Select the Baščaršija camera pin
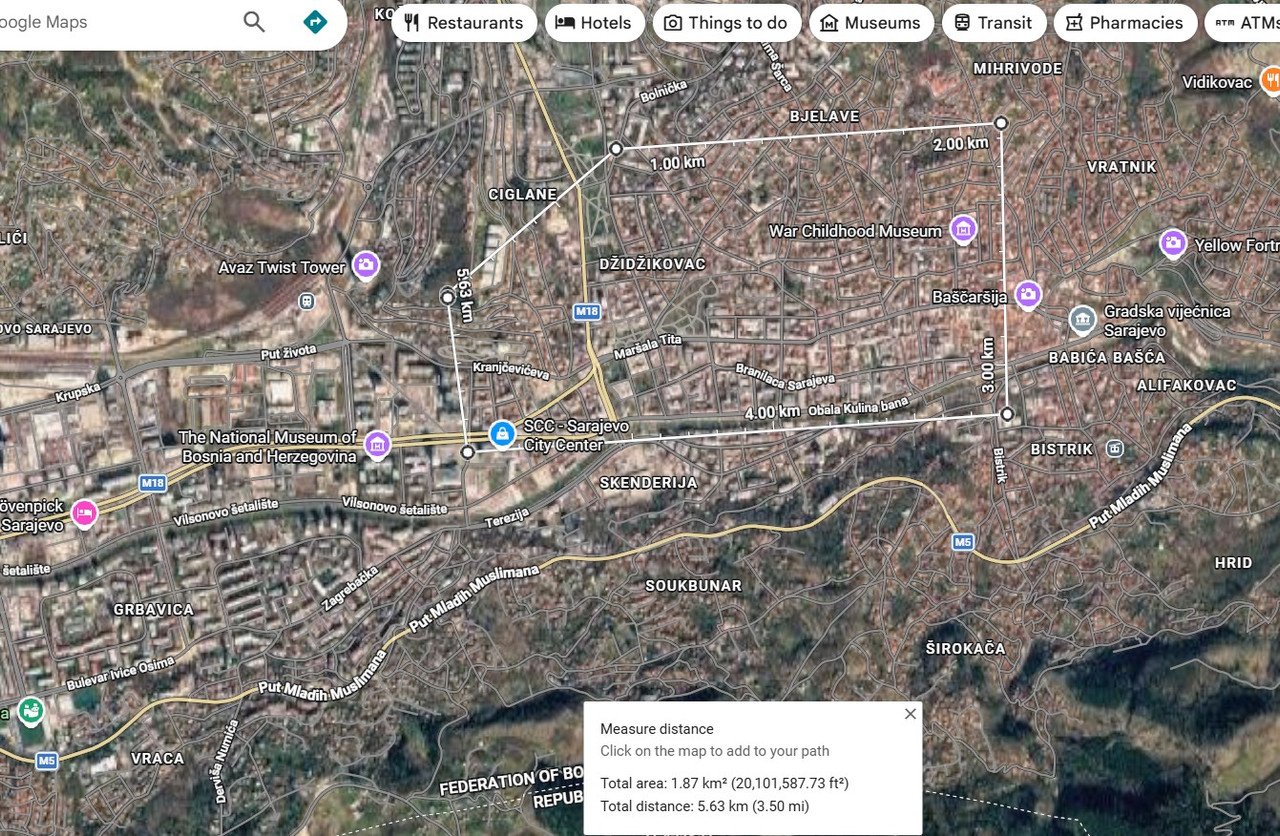The image size is (1280, 836). [x=1028, y=295]
